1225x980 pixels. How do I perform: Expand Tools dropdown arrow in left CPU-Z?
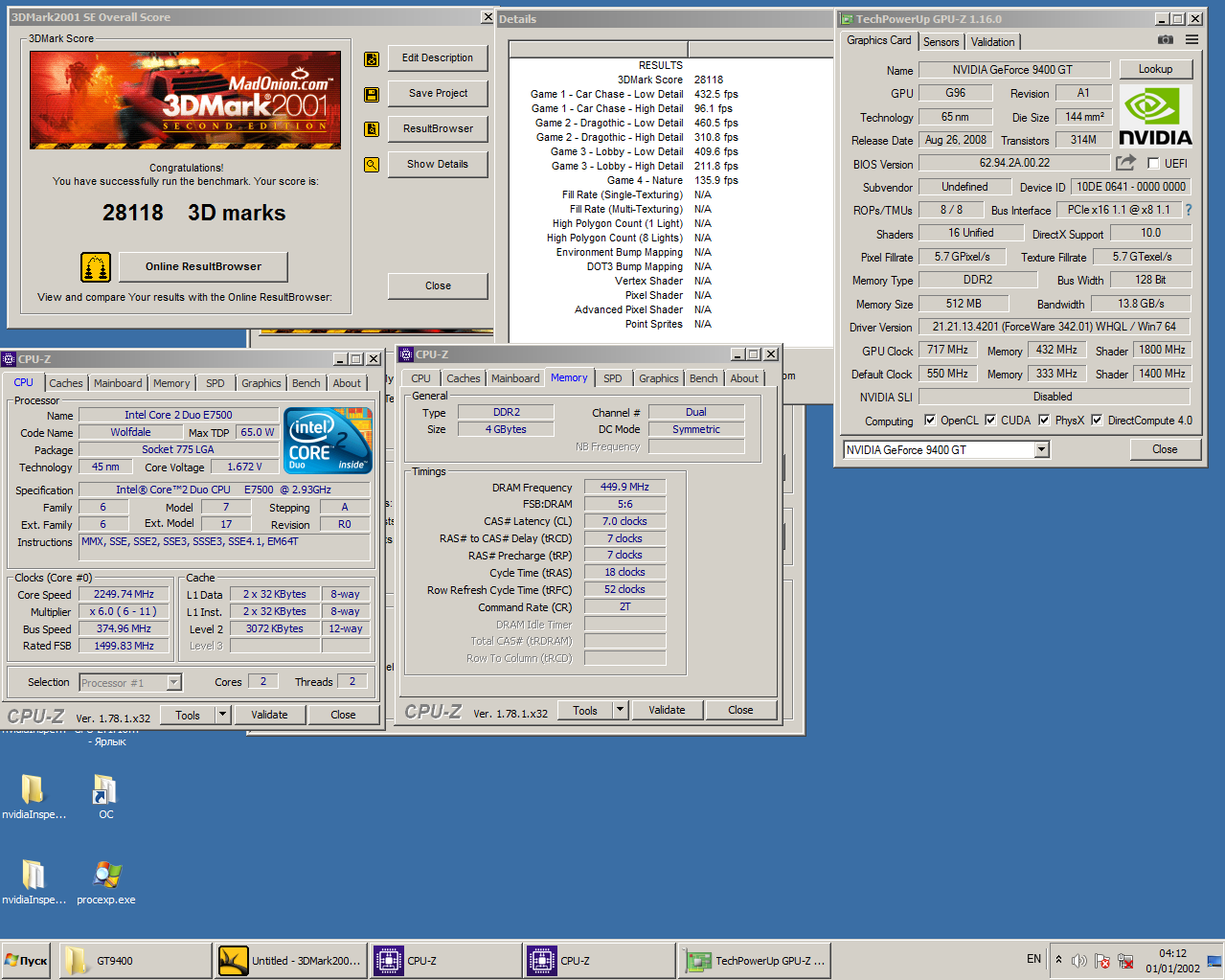coord(222,714)
